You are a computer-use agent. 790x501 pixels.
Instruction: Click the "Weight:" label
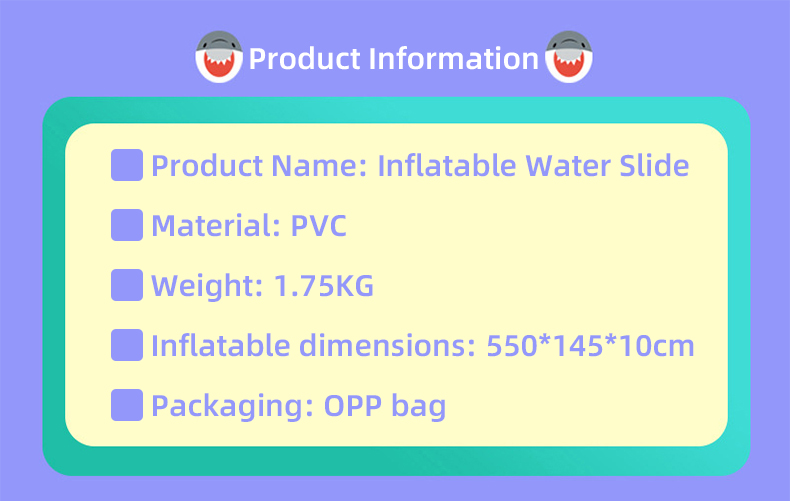pyautogui.click(x=207, y=287)
